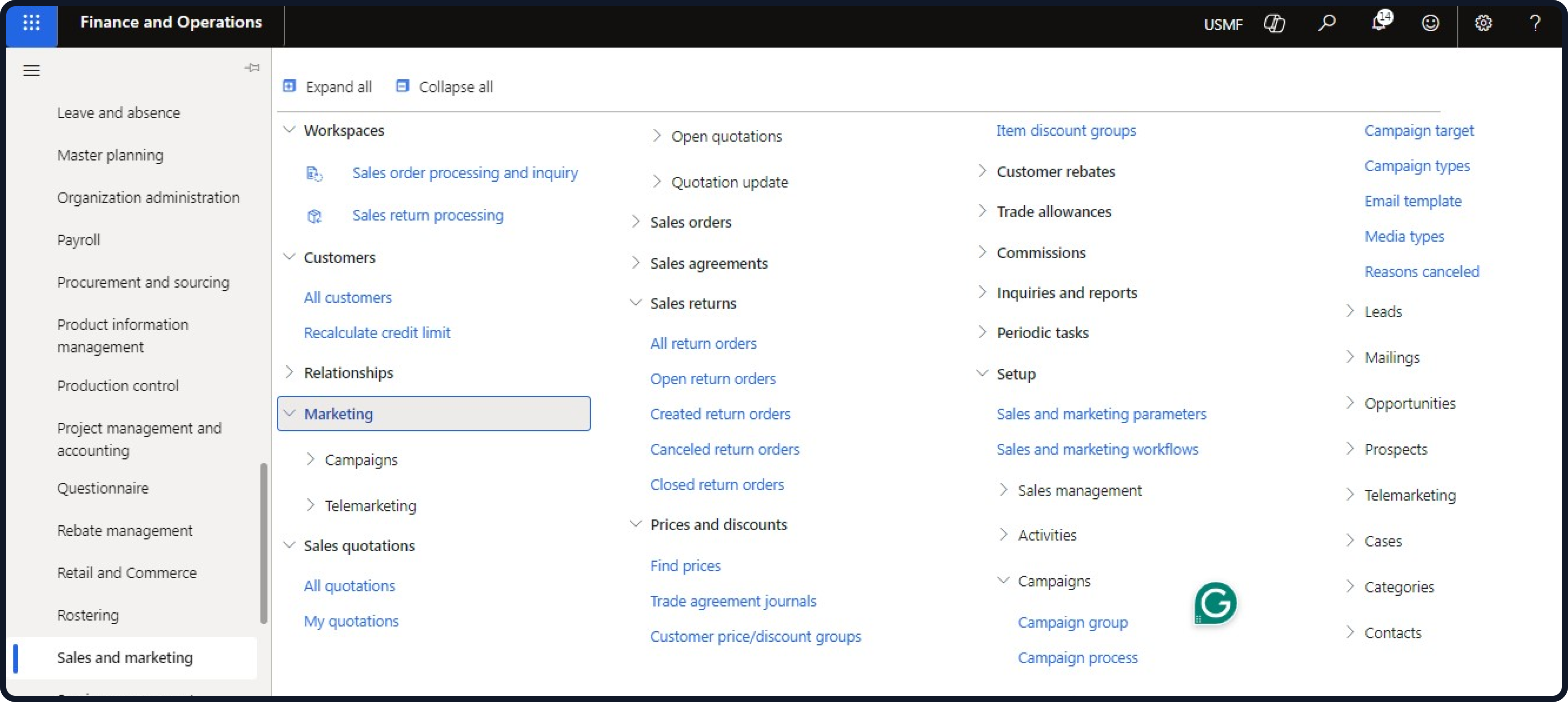Viewport: 1568px width, 702px height.
Task: Collapse the Sales quotations section
Action: tap(290, 545)
